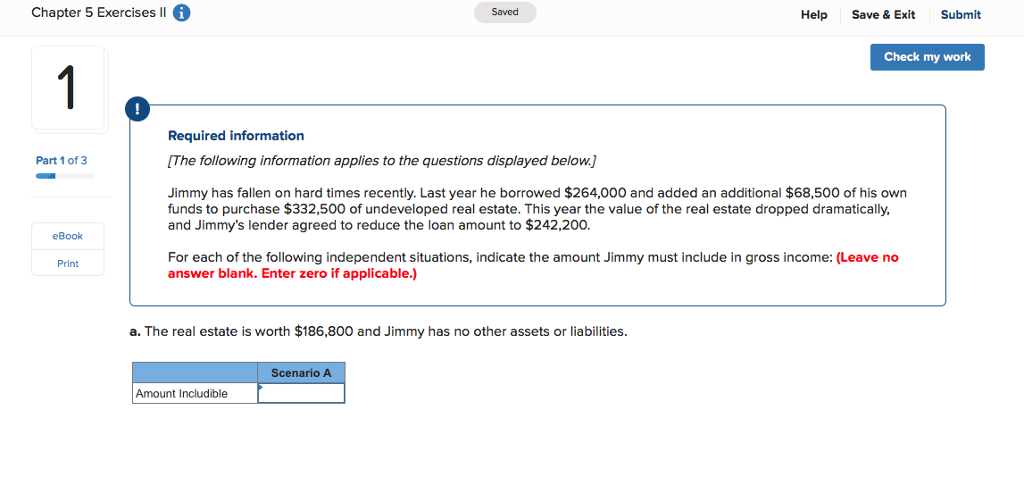Click the Jimmy has fallen on hard times paragraph
The height and width of the screenshot is (477, 1024).
pyautogui.click(x=537, y=209)
